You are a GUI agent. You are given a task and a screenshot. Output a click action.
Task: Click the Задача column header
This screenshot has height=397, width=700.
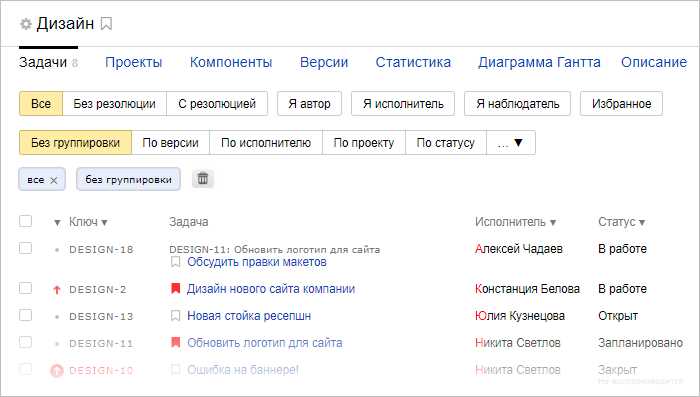pyautogui.click(x=188, y=222)
